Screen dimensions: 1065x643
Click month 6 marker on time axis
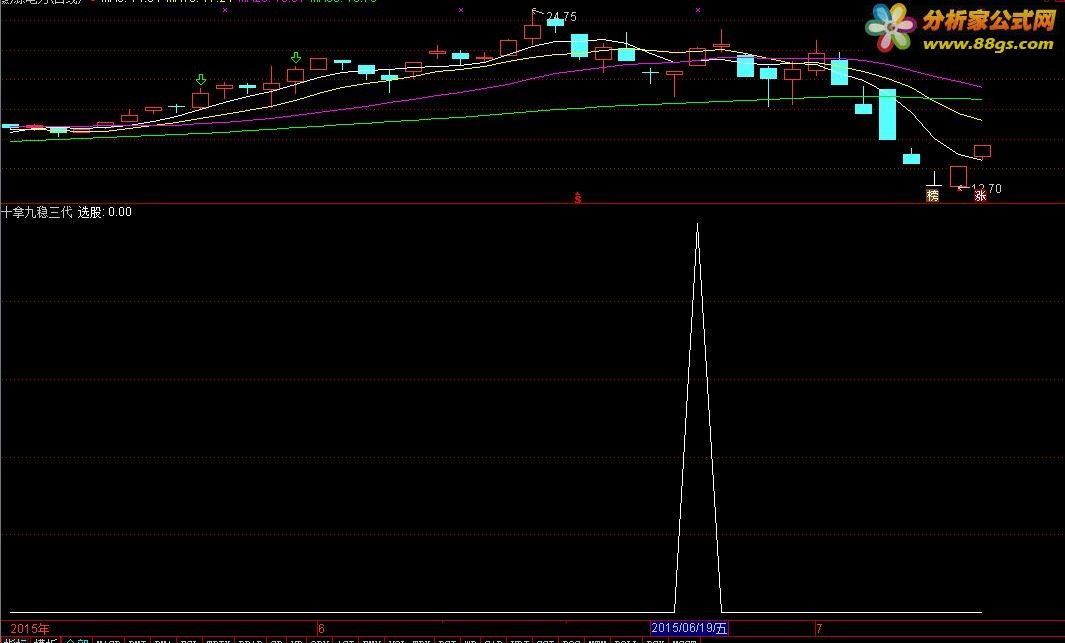321,629
